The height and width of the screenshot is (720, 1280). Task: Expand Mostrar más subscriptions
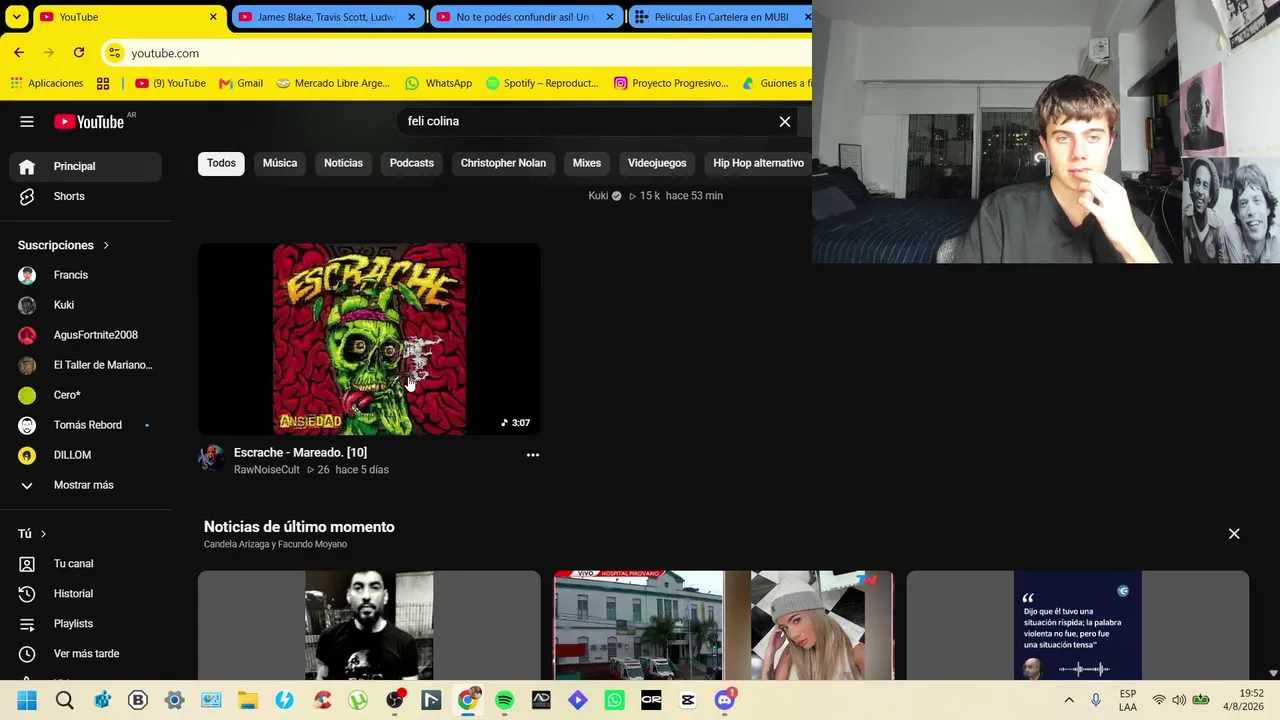point(85,485)
